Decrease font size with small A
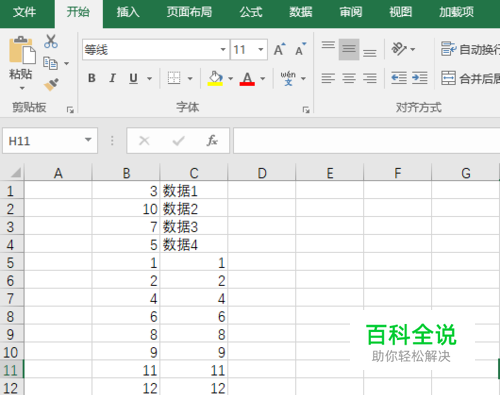The width and height of the screenshot is (500, 395). pyautogui.click(x=300, y=49)
